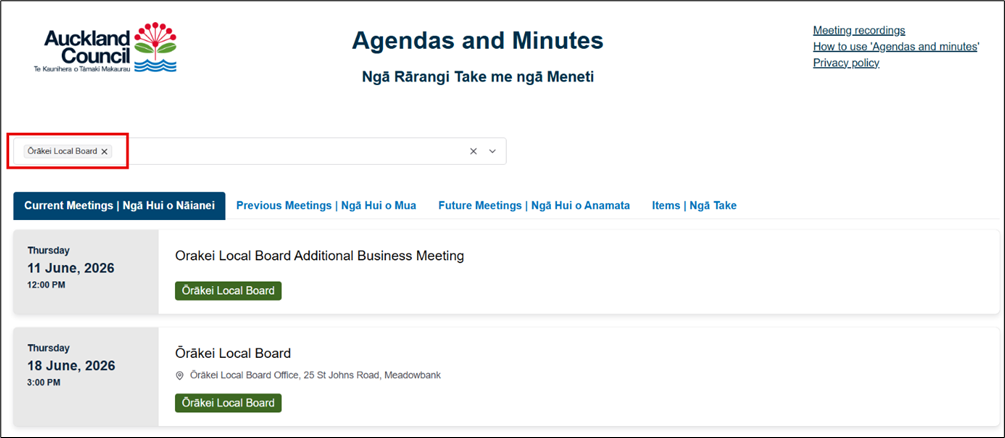This screenshot has width=1005, height=438.
Task: Open How to use 'Agendas and minutes' link
Action: pyautogui.click(x=895, y=46)
